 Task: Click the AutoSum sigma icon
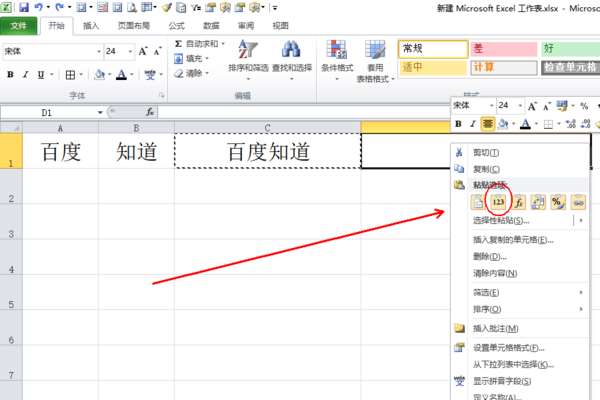pyautogui.click(x=178, y=44)
